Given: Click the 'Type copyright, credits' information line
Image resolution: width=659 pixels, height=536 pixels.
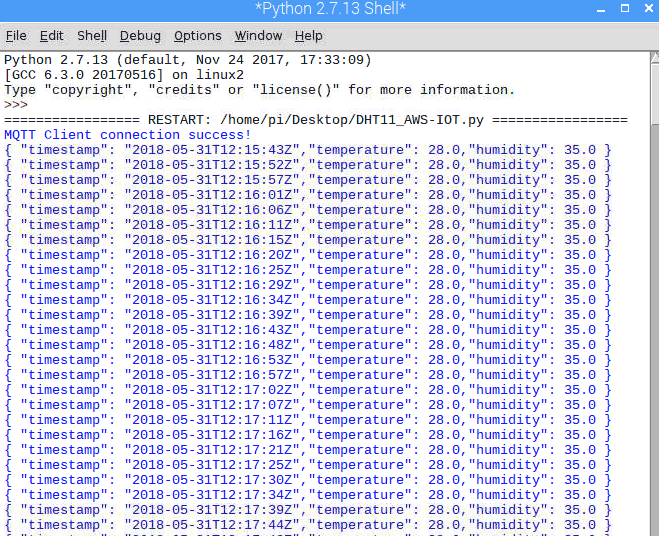Looking at the screenshot, I should [259, 90].
